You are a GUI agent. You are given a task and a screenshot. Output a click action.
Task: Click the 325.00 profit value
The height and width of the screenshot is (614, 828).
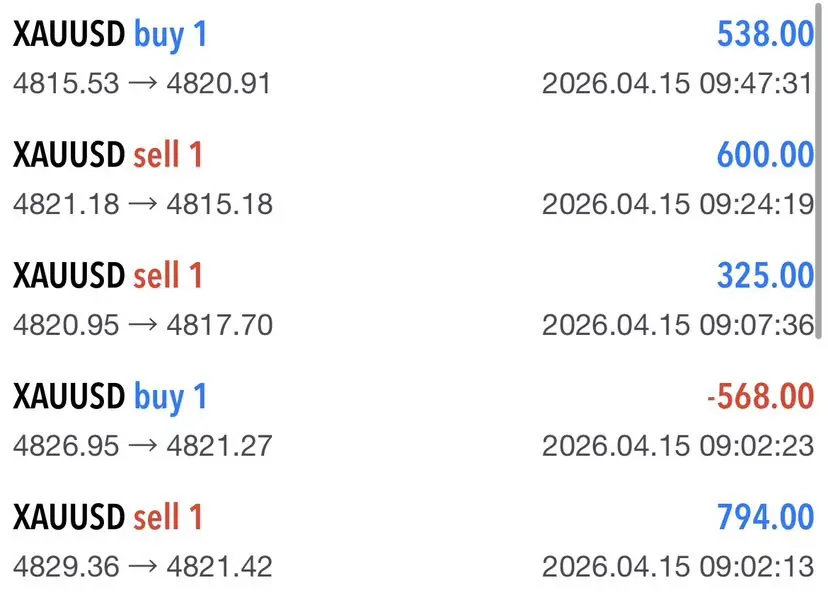(765, 276)
